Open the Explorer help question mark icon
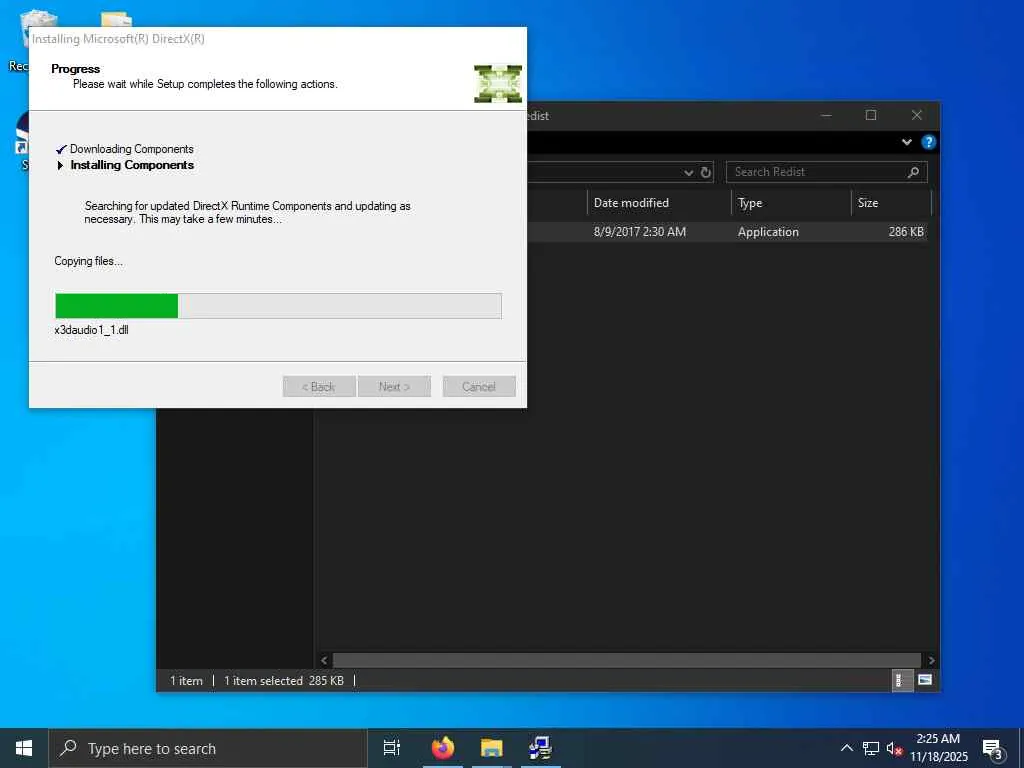This screenshot has height=768, width=1024. click(928, 142)
